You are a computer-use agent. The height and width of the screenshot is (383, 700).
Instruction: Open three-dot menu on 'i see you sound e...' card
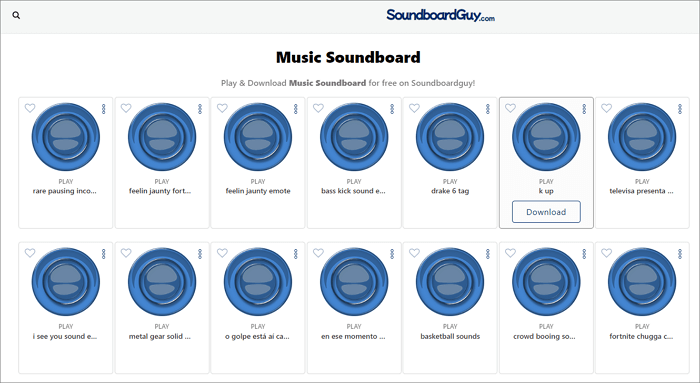click(x=104, y=254)
